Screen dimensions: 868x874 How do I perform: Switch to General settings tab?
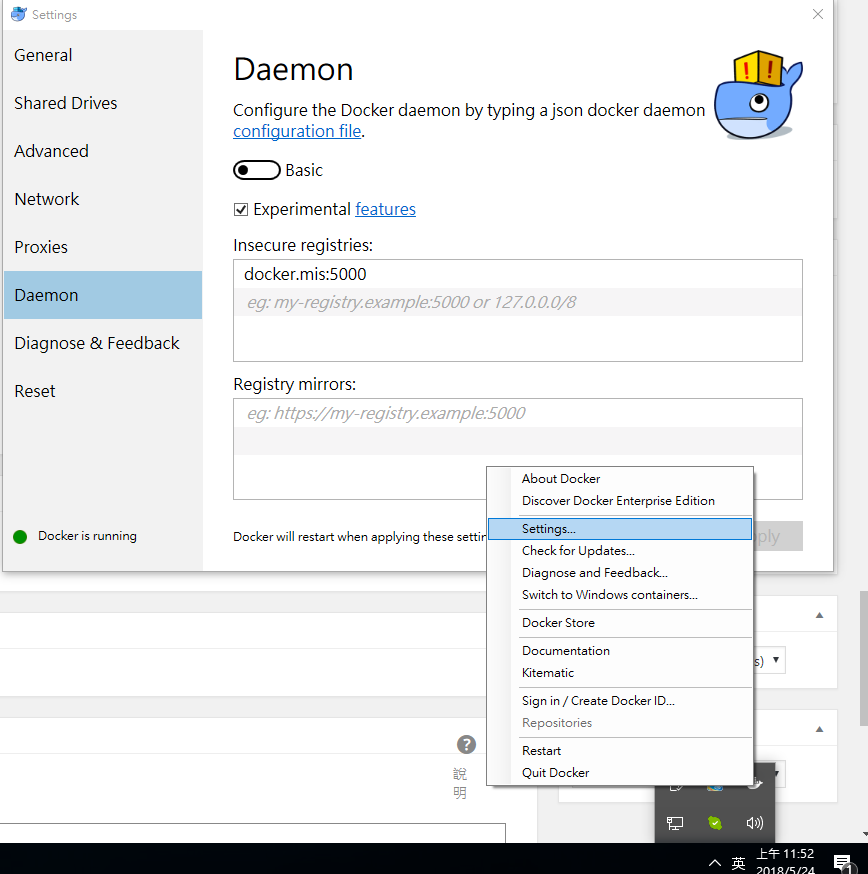coord(103,55)
